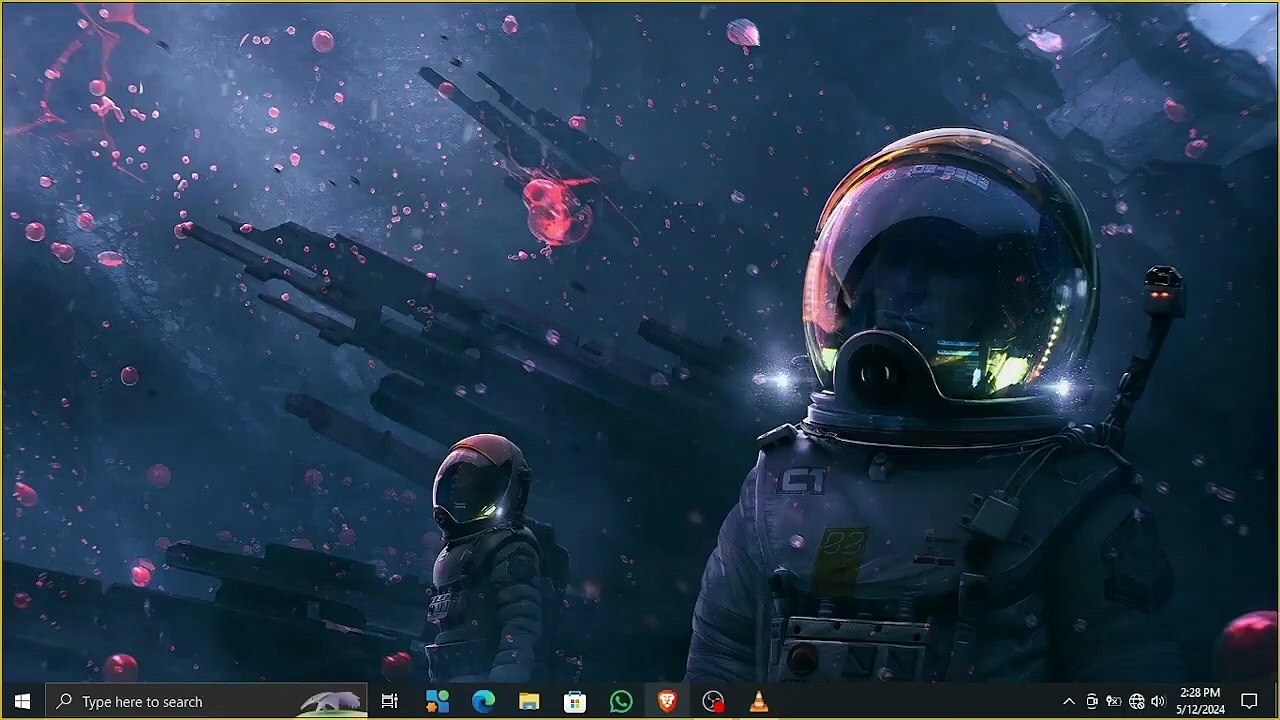Viewport: 1280px width, 720px height.
Task: Open the Action Center notifications icon
Action: 1249,701
